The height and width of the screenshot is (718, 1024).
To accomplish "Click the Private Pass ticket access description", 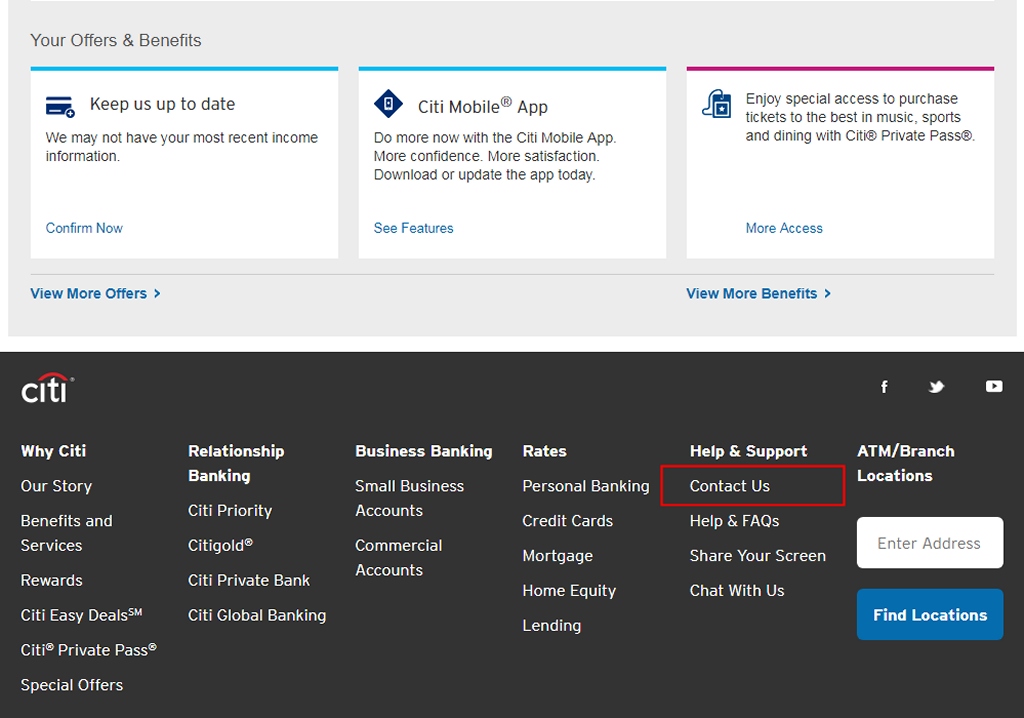I will point(860,117).
